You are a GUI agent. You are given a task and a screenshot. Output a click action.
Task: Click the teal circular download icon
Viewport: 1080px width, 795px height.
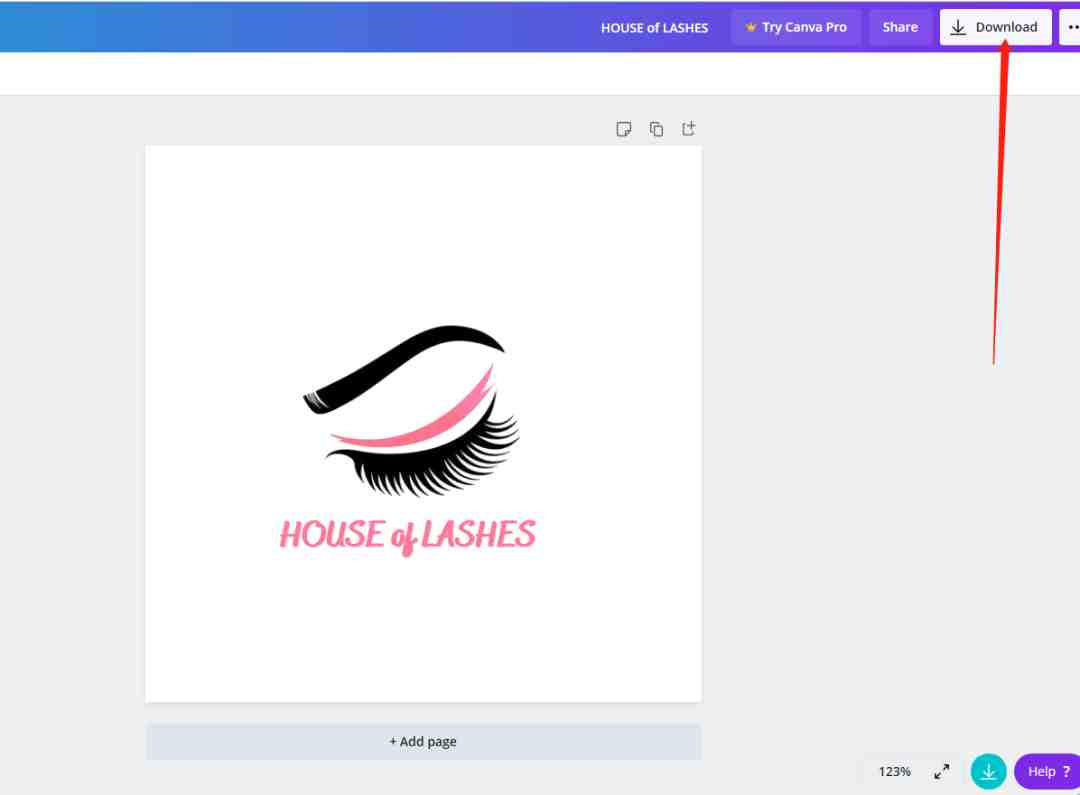[x=988, y=772]
